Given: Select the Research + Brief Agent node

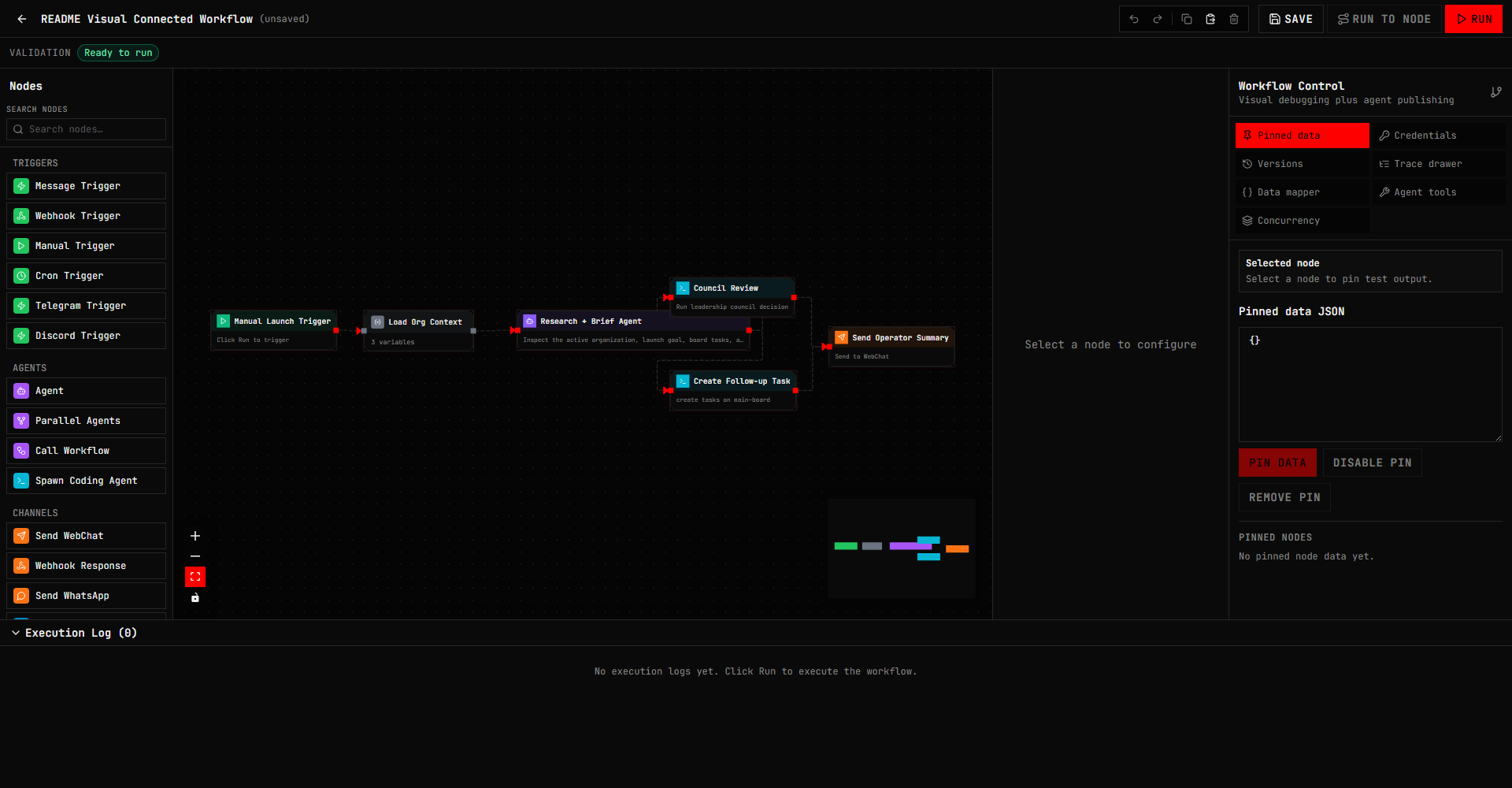Looking at the screenshot, I should point(634,330).
